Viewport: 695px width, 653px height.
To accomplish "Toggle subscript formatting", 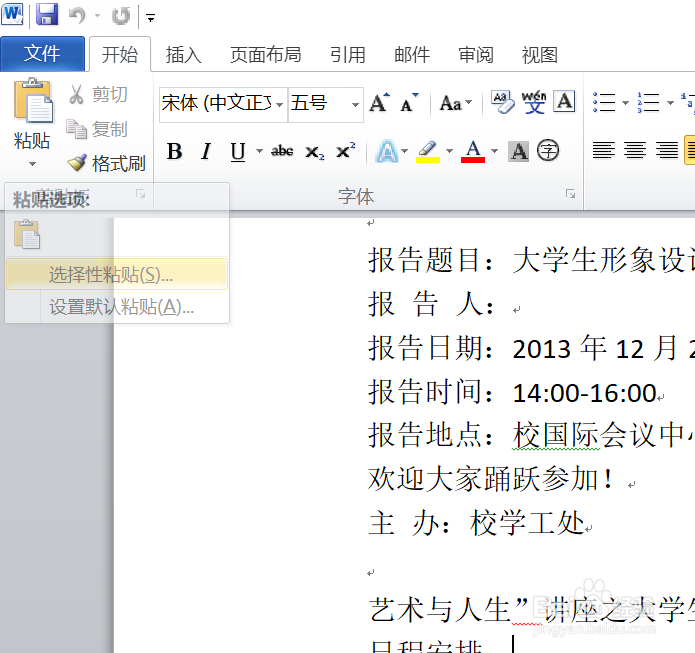I will 315,152.
